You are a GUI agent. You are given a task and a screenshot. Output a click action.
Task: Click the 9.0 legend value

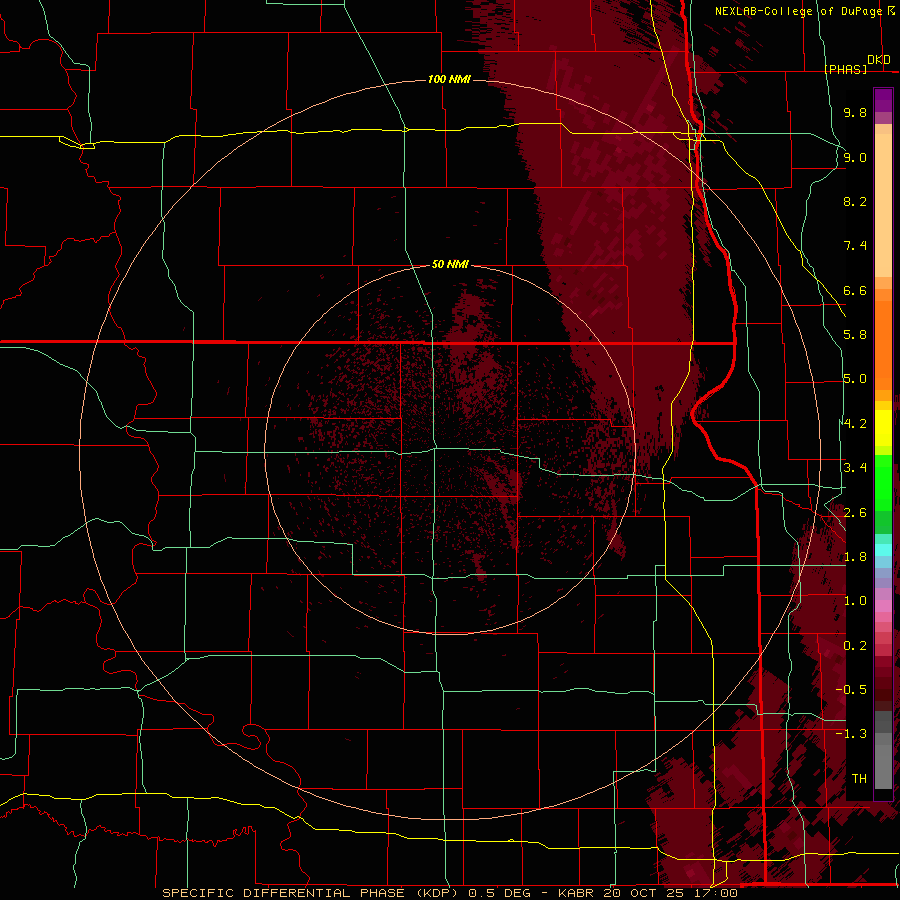[x=855, y=157]
